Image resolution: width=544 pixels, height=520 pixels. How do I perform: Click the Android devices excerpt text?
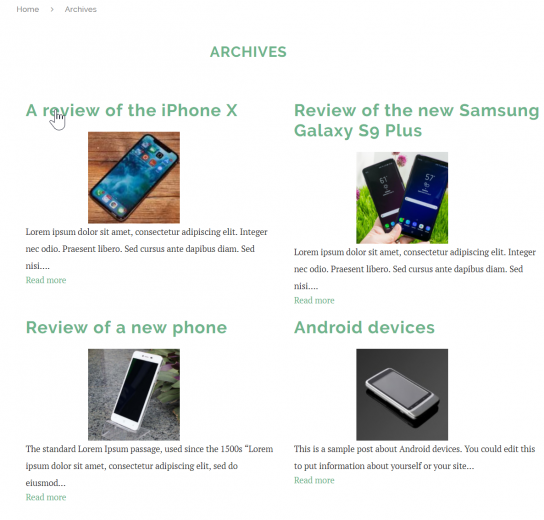[x=415, y=457]
